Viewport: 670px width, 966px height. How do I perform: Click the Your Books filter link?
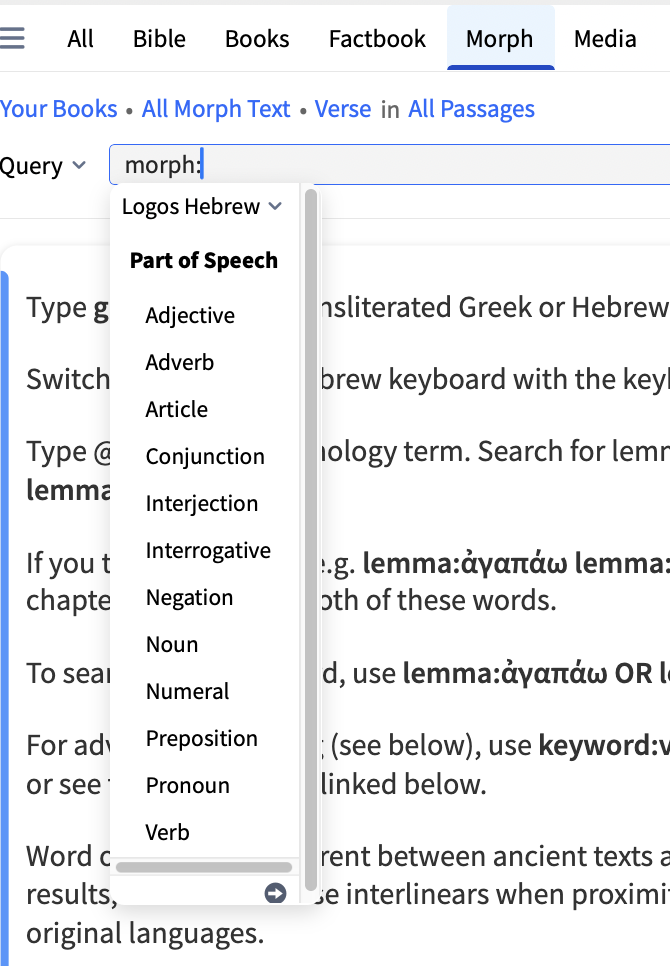(x=59, y=109)
